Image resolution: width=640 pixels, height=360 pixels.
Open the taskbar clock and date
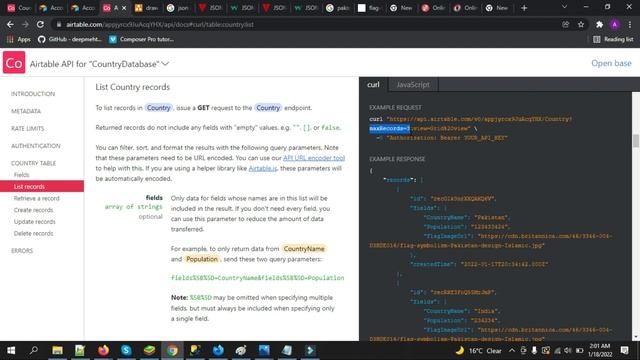click(x=600, y=350)
